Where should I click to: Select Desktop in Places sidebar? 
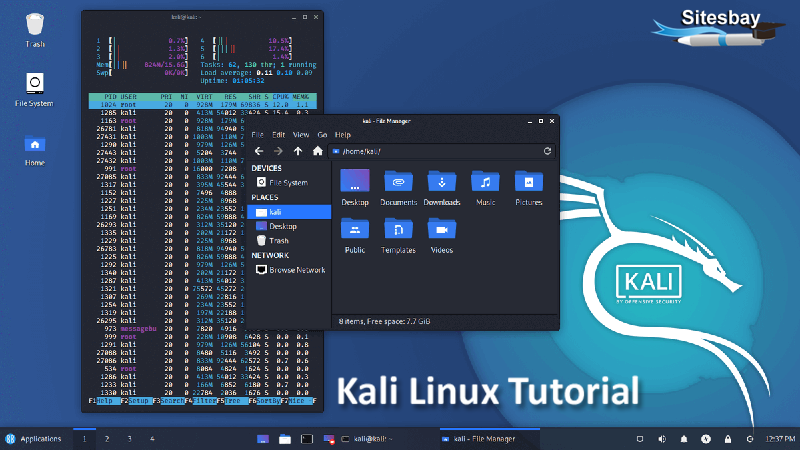pos(289,226)
